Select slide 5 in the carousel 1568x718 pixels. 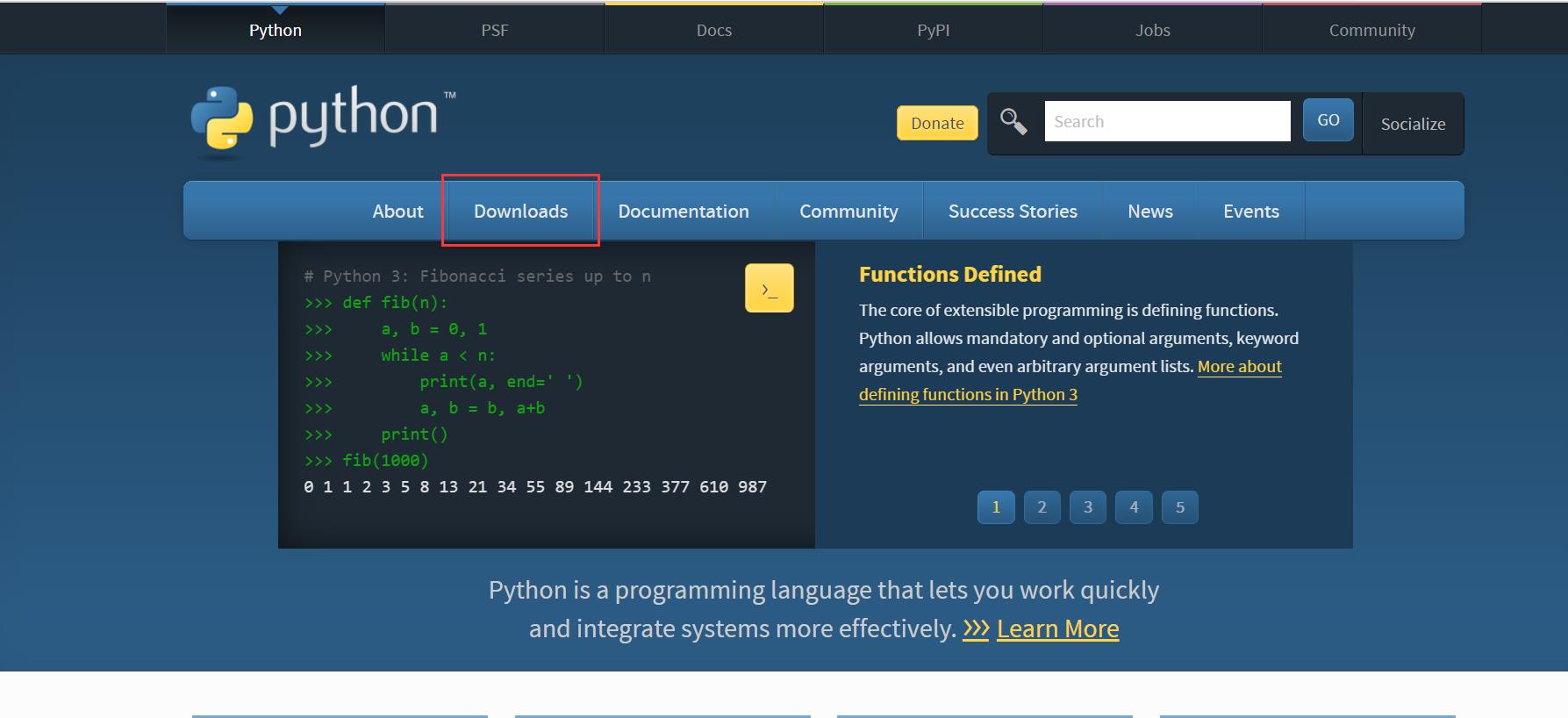1180,506
